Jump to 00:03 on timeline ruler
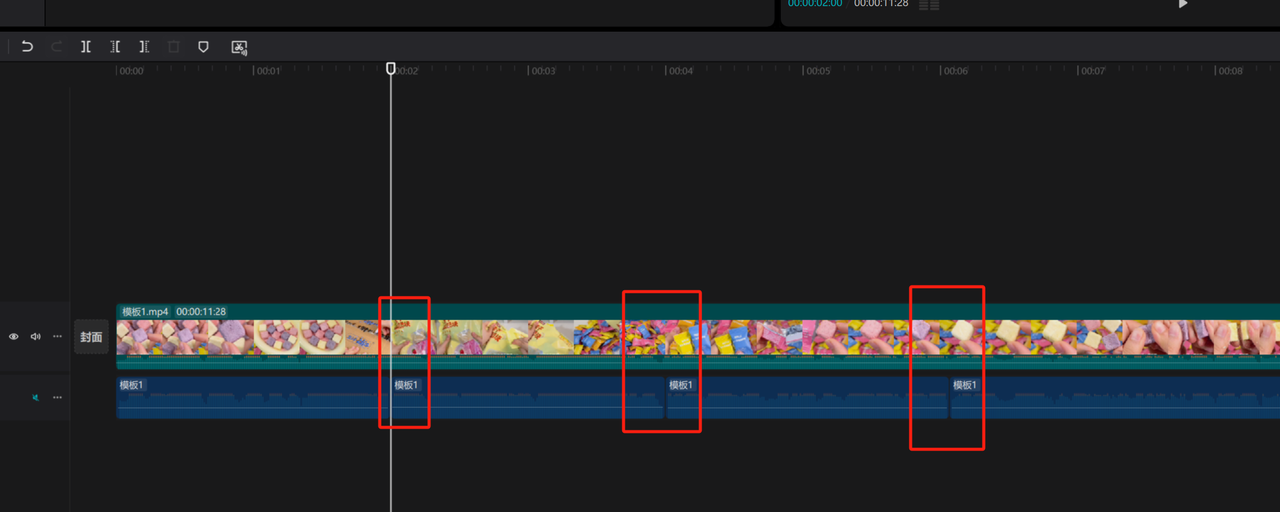1280x512 pixels. [x=543, y=71]
